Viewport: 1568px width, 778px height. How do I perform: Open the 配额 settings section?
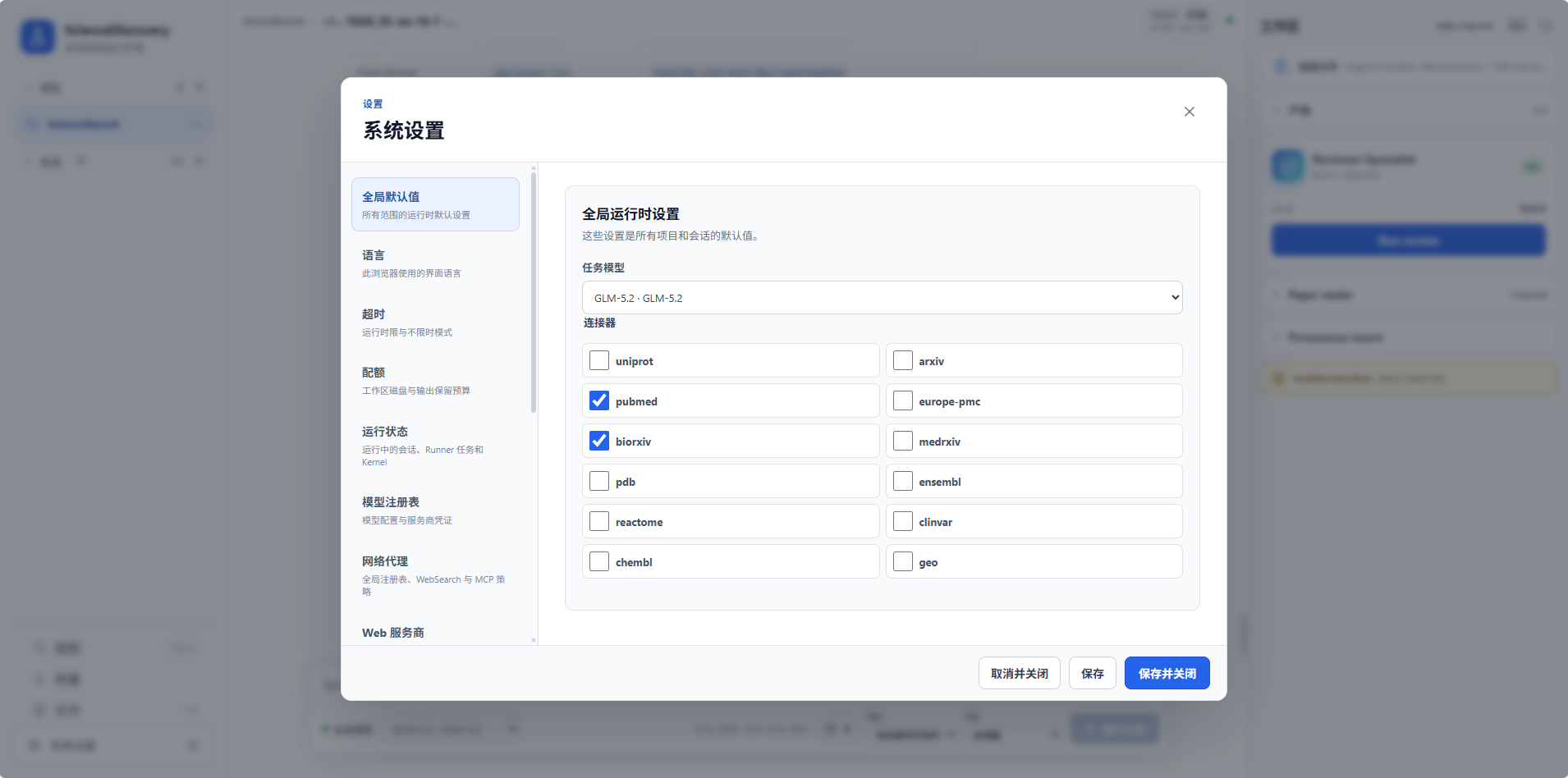[x=435, y=381]
